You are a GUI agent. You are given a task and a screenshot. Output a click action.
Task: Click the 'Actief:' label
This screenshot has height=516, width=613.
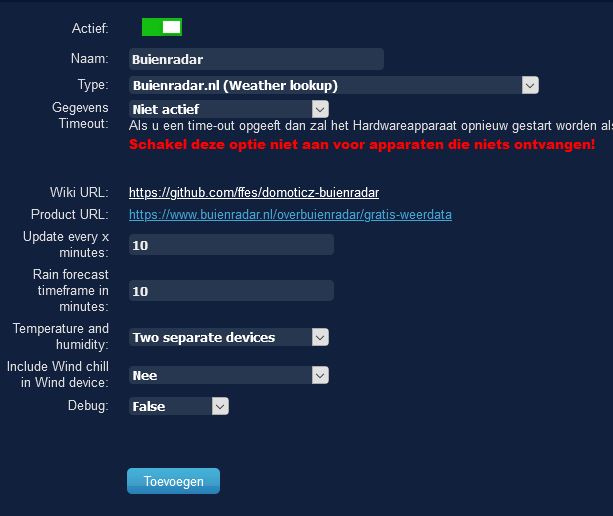click(90, 28)
